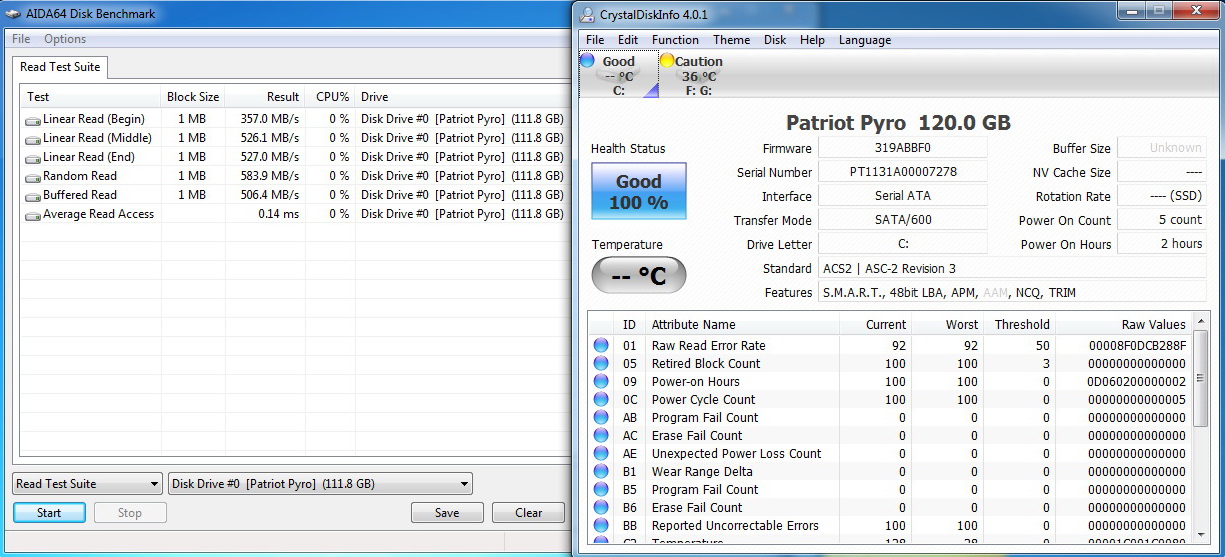Click the CPU% column header
This screenshot has width=1225, height=557.
point(330,97)
